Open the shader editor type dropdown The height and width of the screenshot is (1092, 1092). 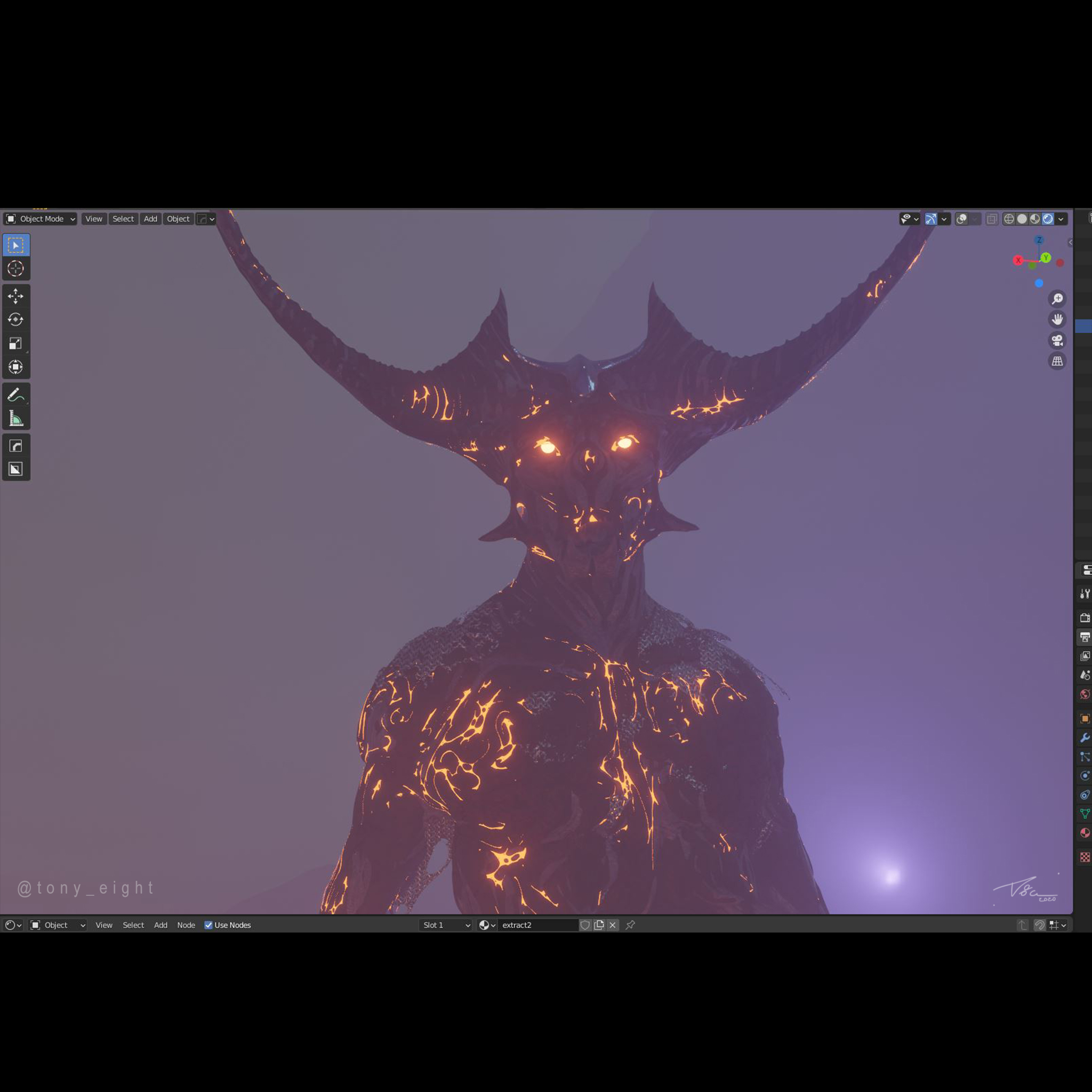[13, 925]
